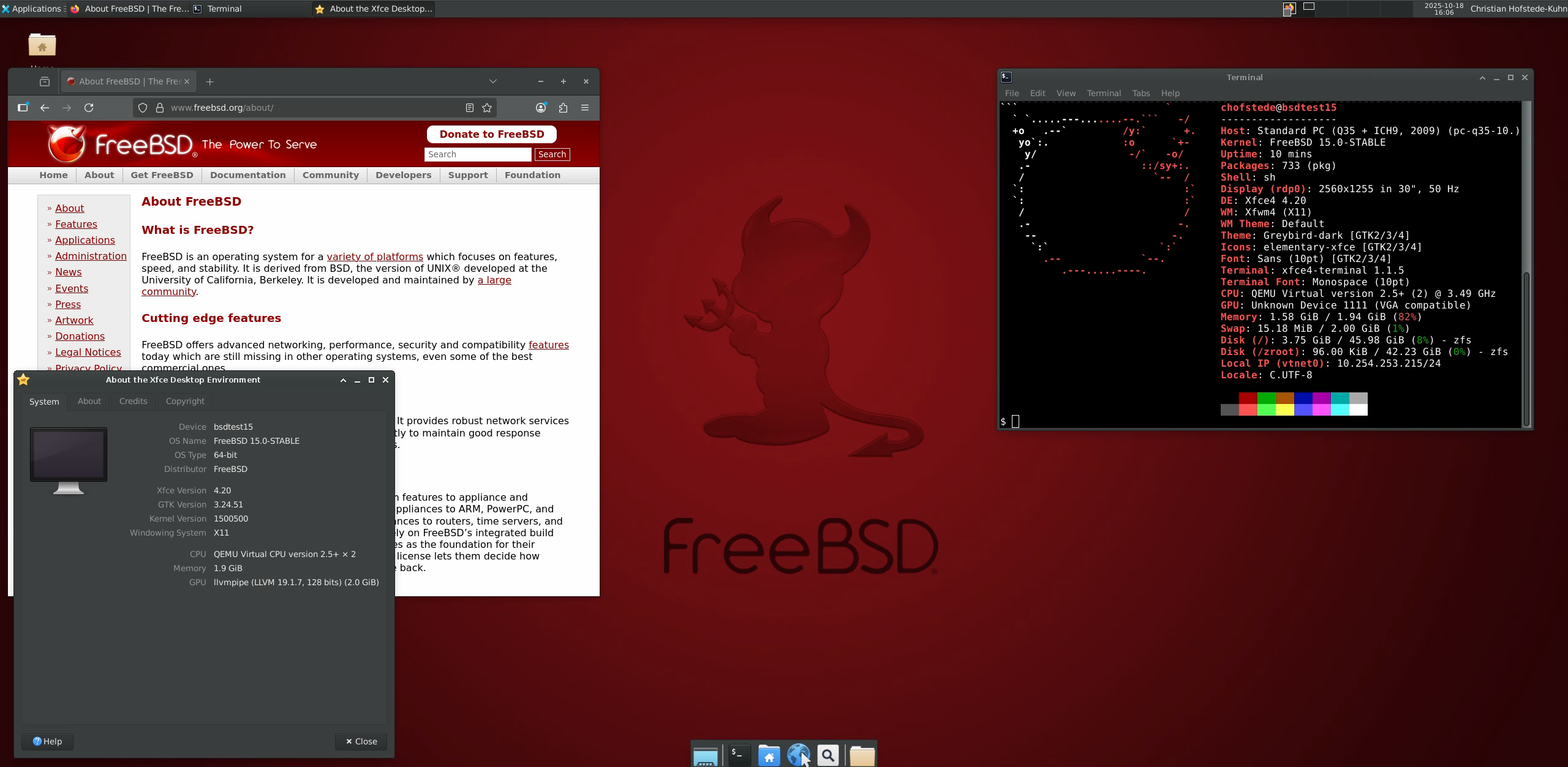Click Donate to FreeBSD button
The image size is (1568, 767).
491,134
